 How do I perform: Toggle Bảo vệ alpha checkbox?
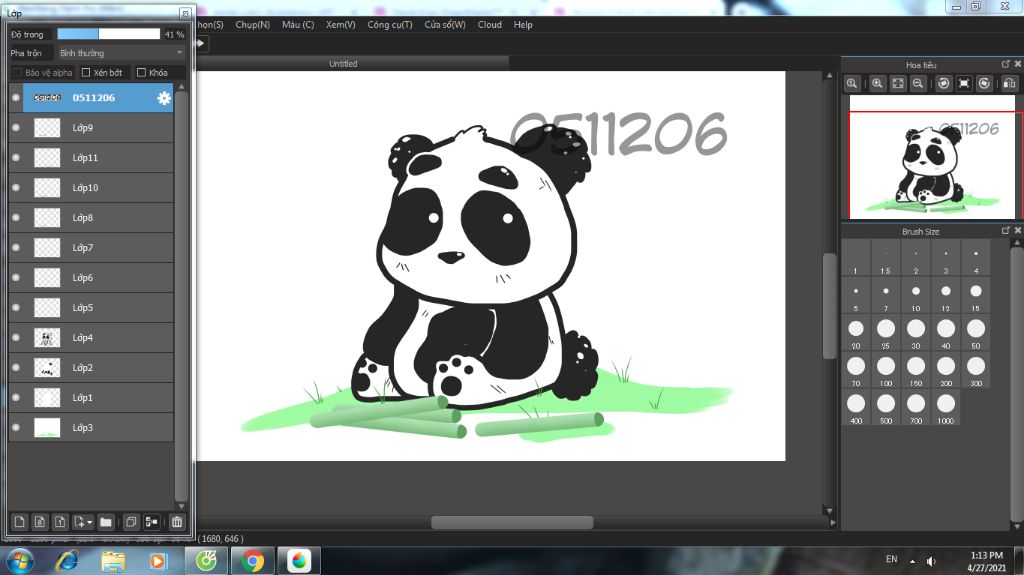(x=18, y=73)
